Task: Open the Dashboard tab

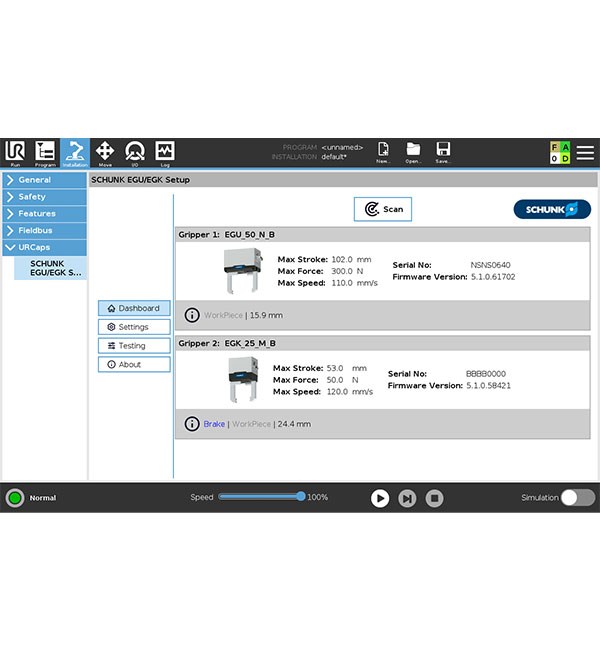Action: coord(134,308)
